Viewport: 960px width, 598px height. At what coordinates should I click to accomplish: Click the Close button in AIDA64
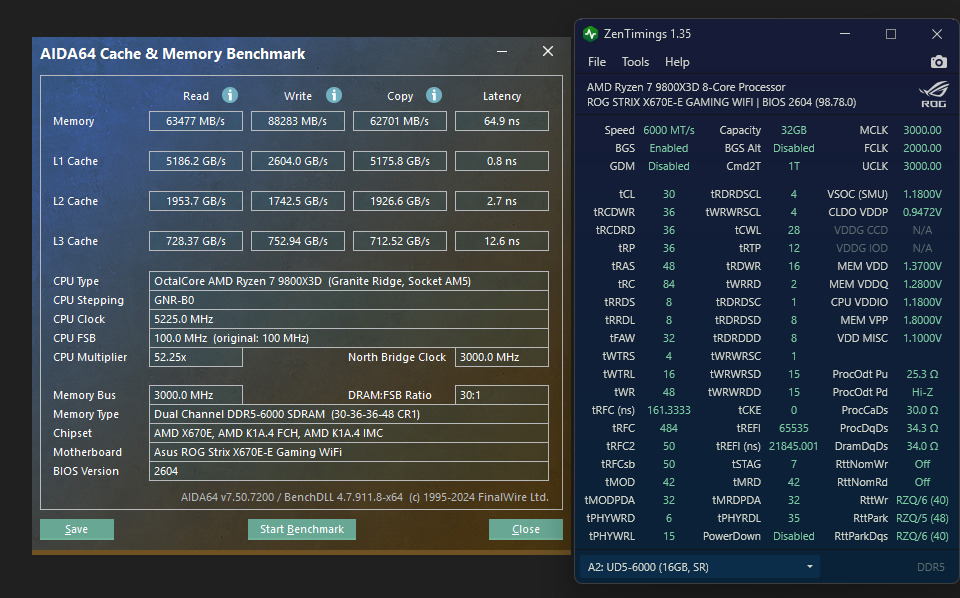(525, 529)
